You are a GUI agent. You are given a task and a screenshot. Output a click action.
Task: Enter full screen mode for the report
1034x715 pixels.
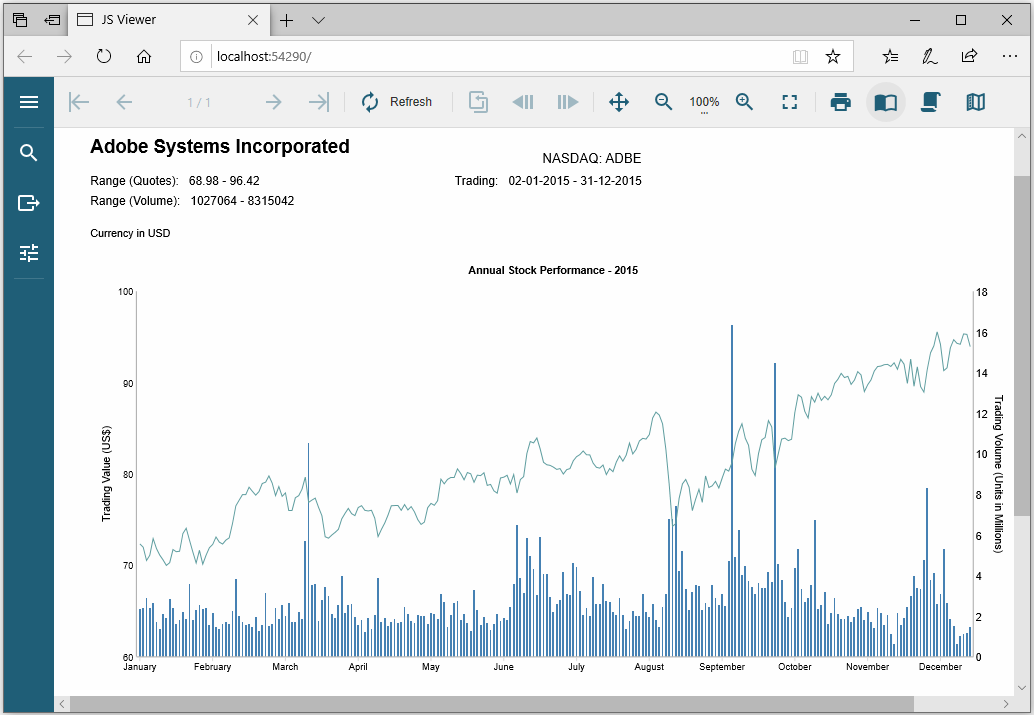click(x=790, y=101)
